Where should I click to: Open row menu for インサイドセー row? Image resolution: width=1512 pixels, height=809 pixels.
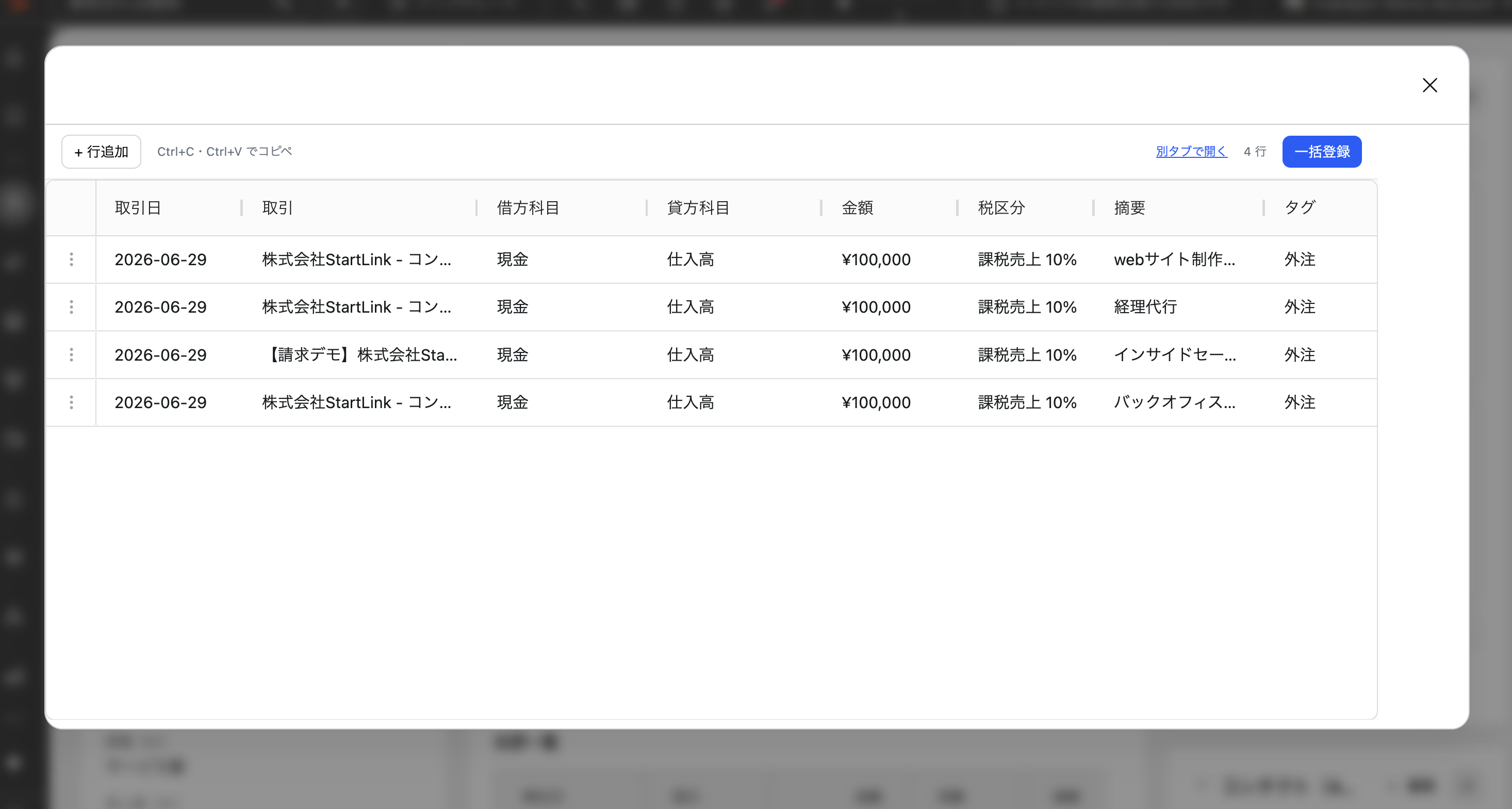[x=72, y=354]
